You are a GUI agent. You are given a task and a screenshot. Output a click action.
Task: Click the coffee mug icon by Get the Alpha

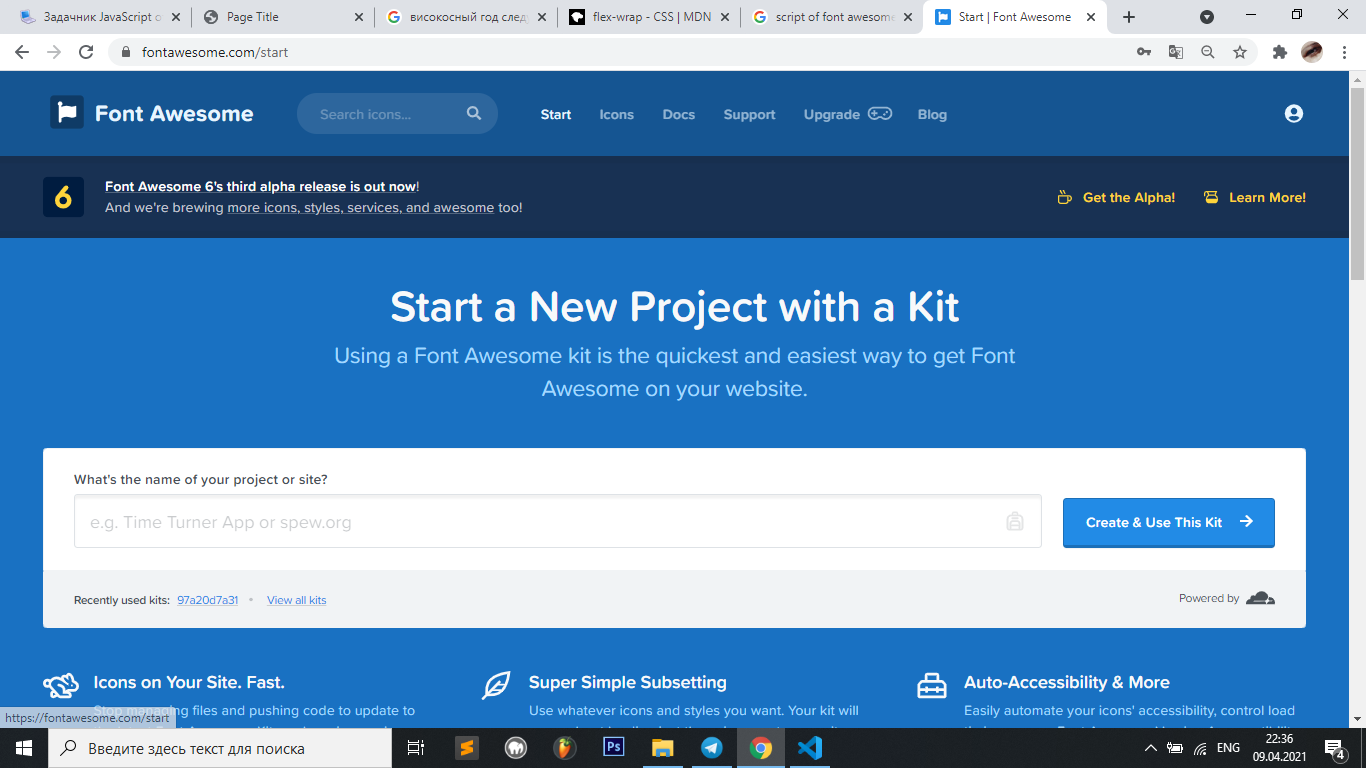tap(1065, 198)
